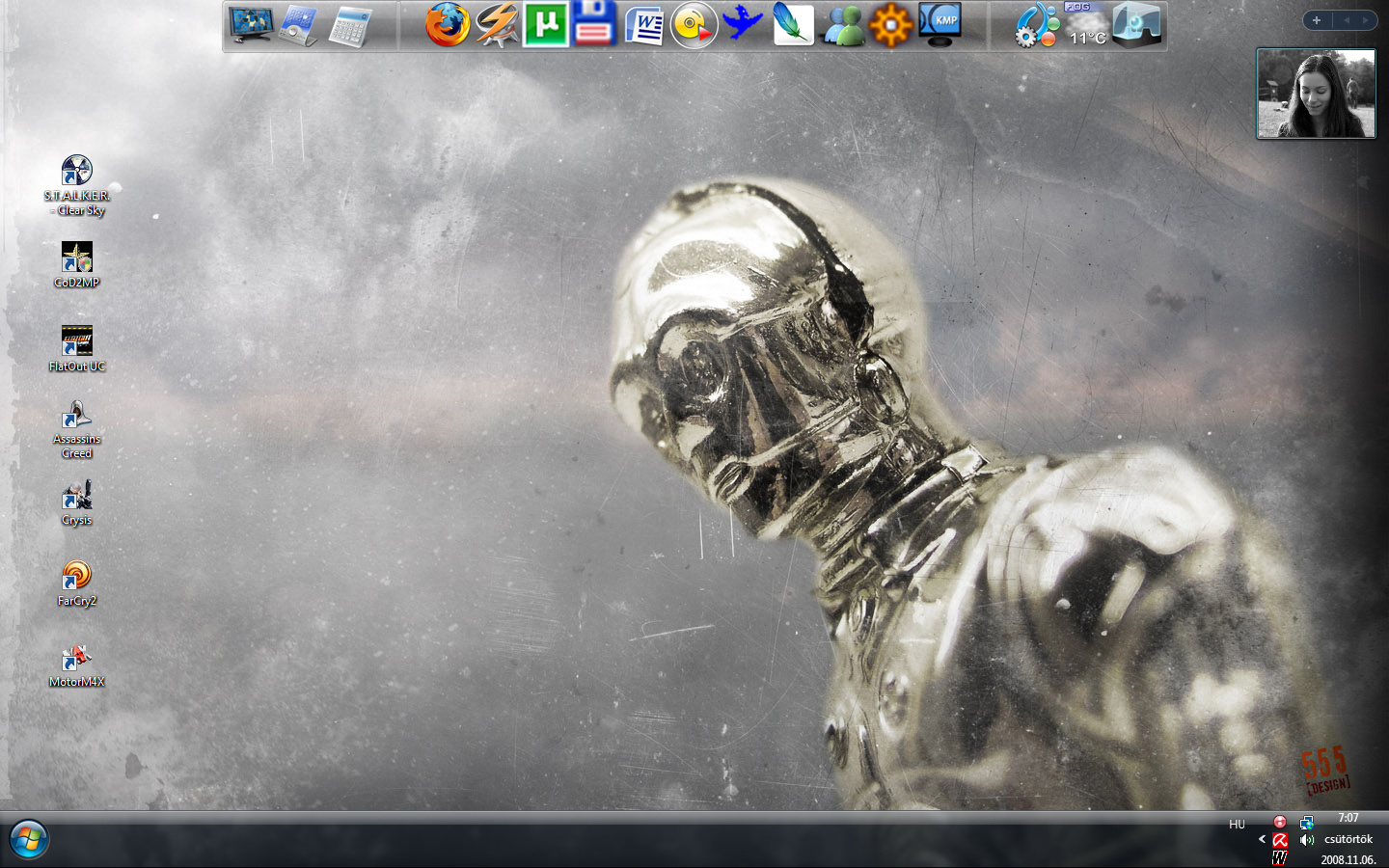The width and height of the screenshot is (1389, 868).
Task: Launch Firefox from the dock
Action: 448,25
